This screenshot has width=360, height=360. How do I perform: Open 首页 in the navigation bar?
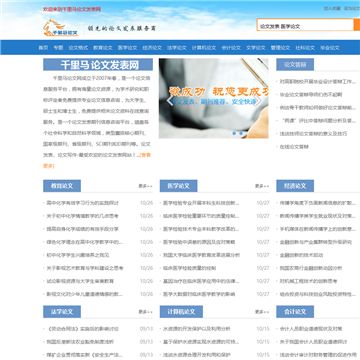[x=43, y=48]
